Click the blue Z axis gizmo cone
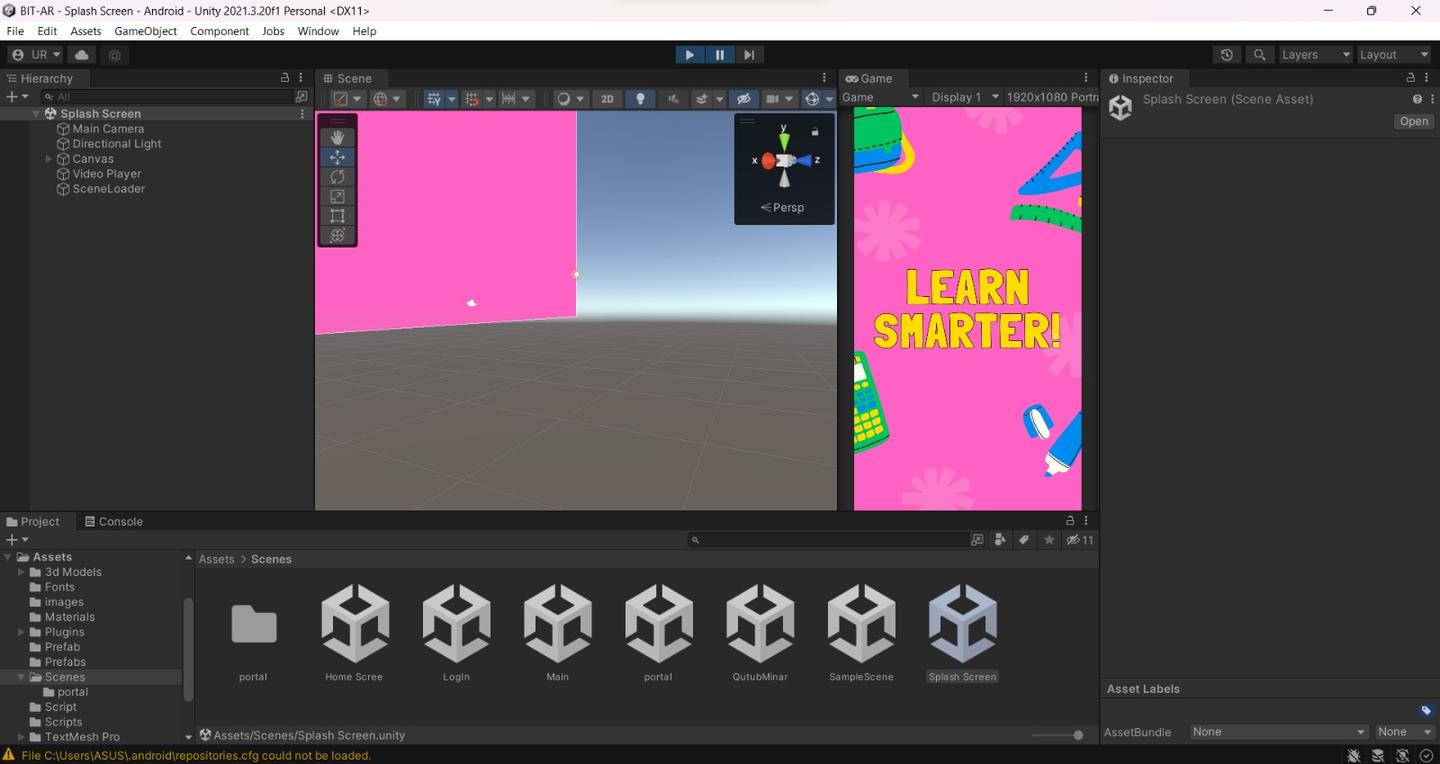 805,160
